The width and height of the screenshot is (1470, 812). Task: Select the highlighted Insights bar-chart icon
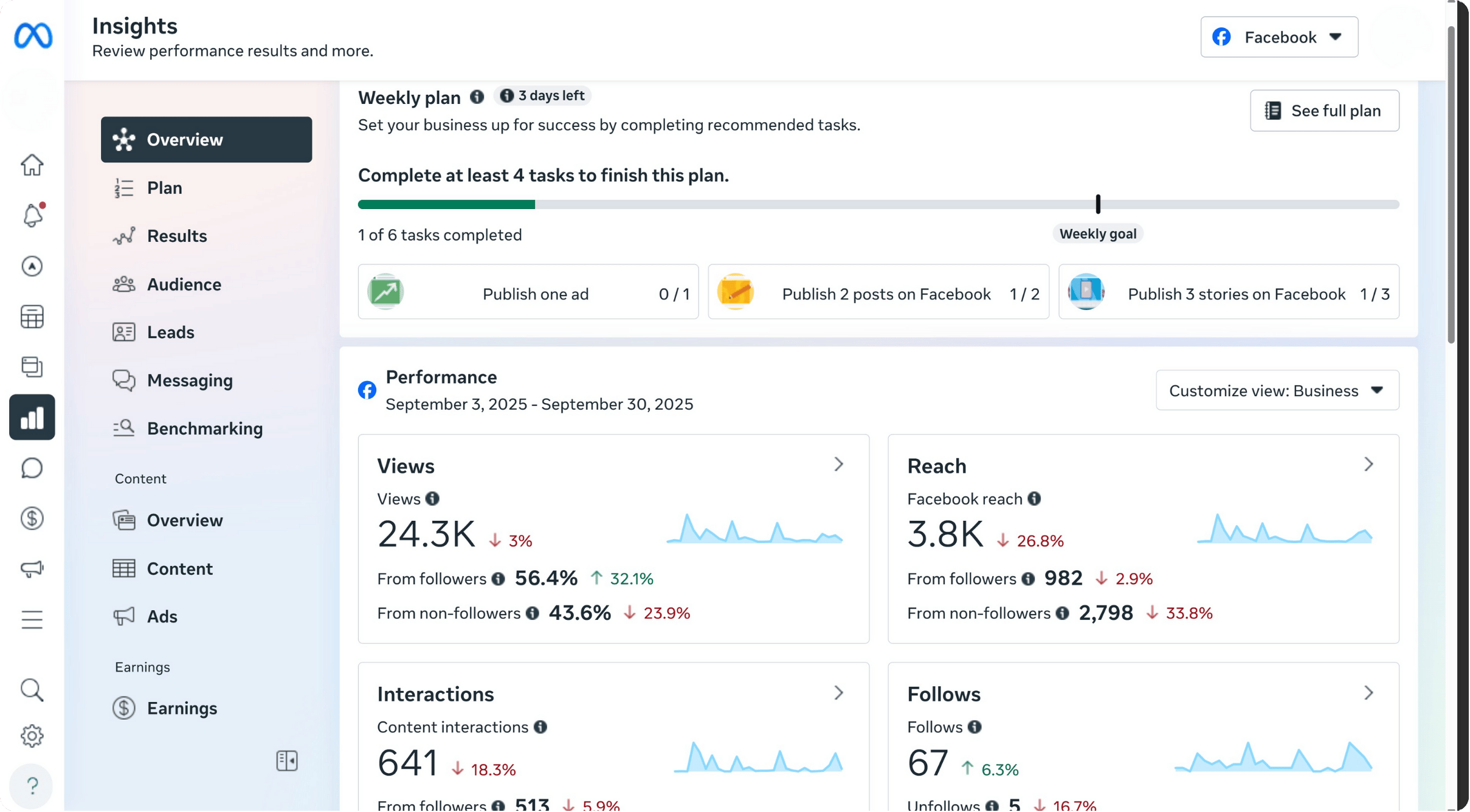point(32,417)
